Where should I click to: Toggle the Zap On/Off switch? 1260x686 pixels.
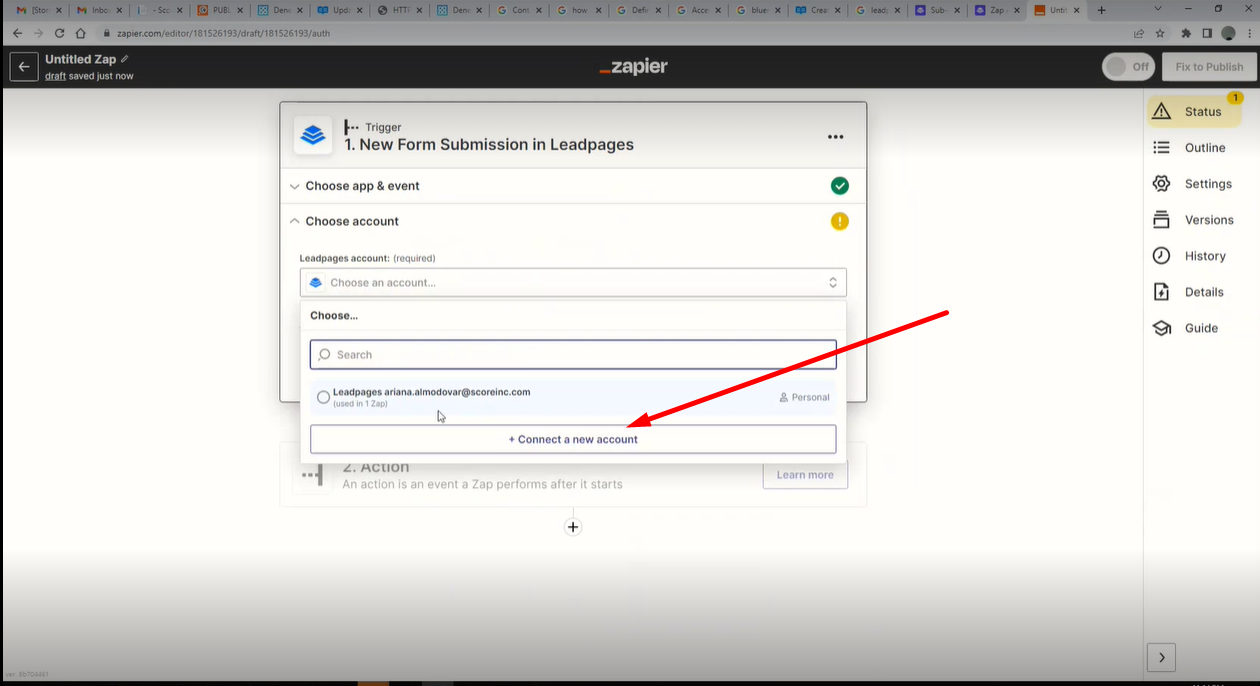[x=1128, y=67]
